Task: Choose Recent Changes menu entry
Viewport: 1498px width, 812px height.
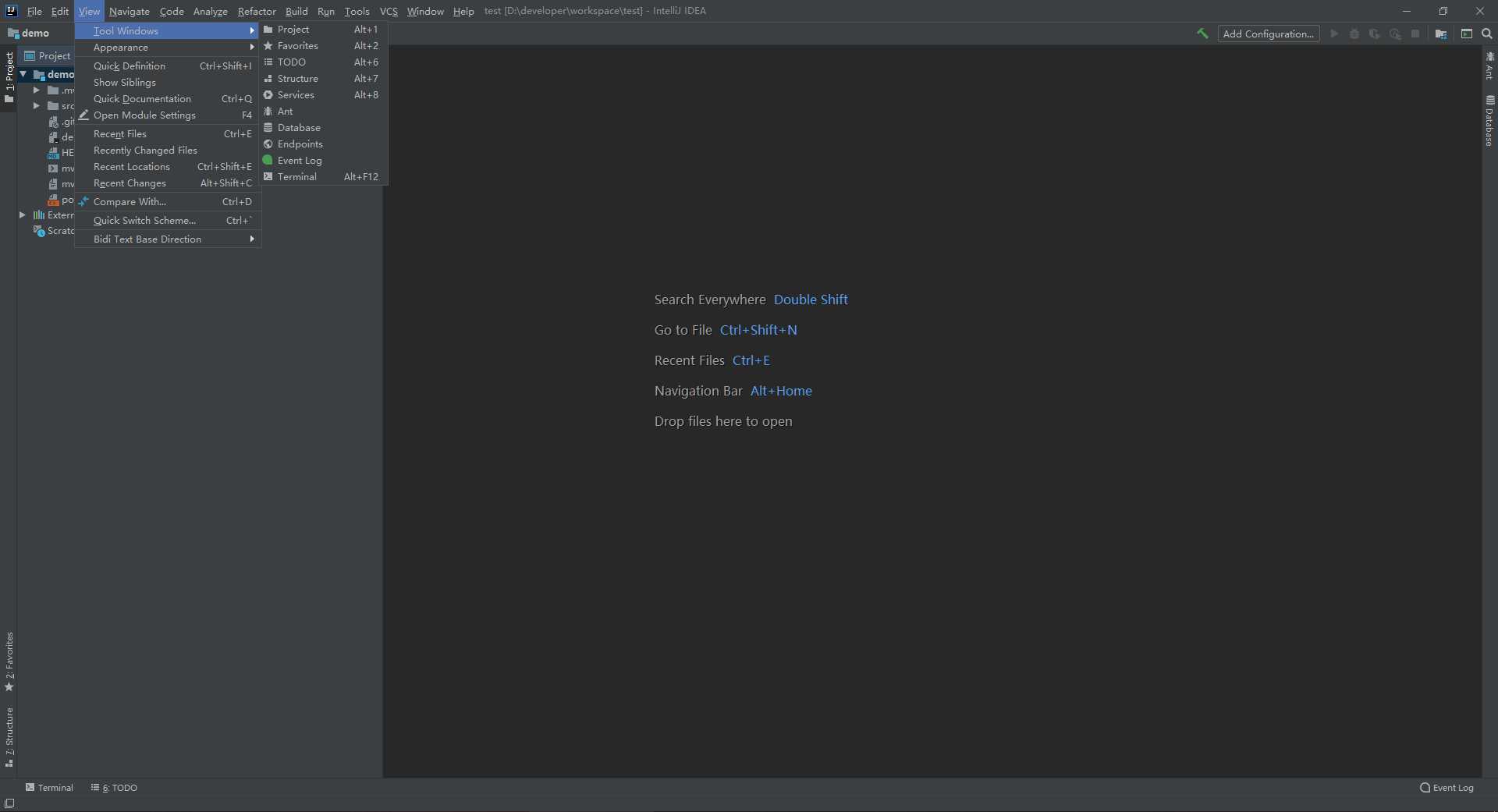Action: (167, 183)
